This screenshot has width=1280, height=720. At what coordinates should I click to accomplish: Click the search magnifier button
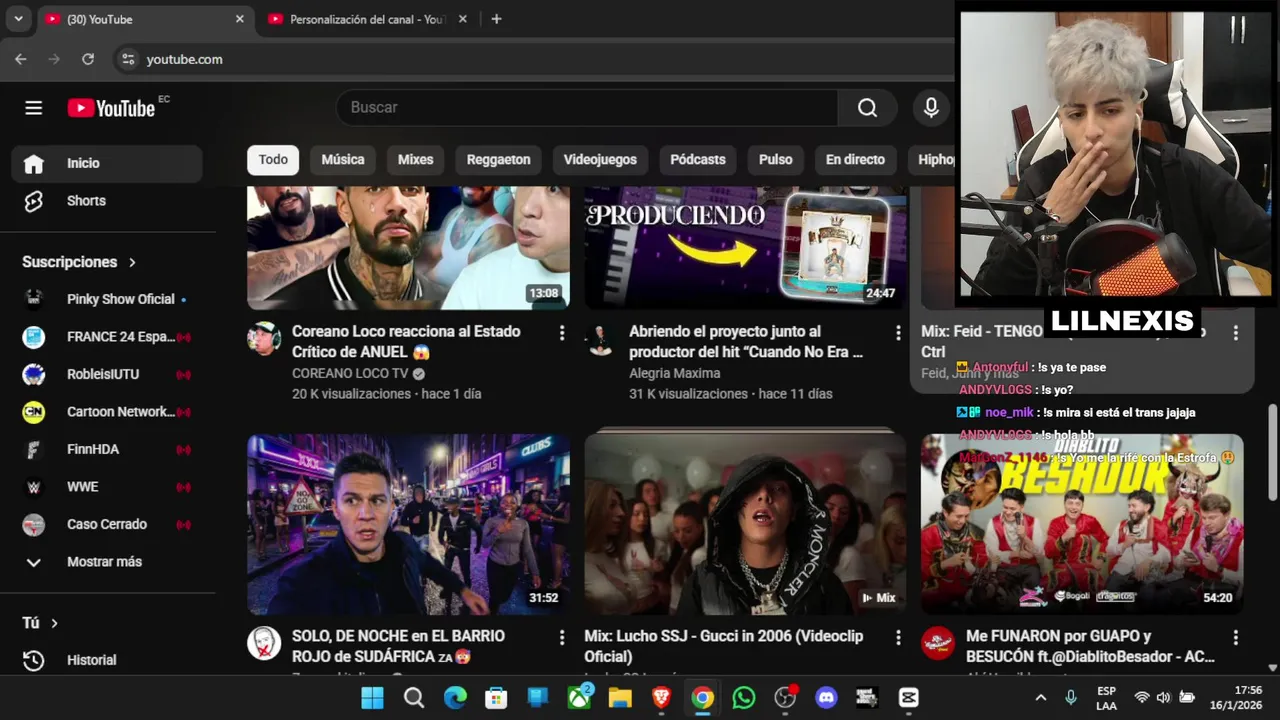tap(867, 108)
